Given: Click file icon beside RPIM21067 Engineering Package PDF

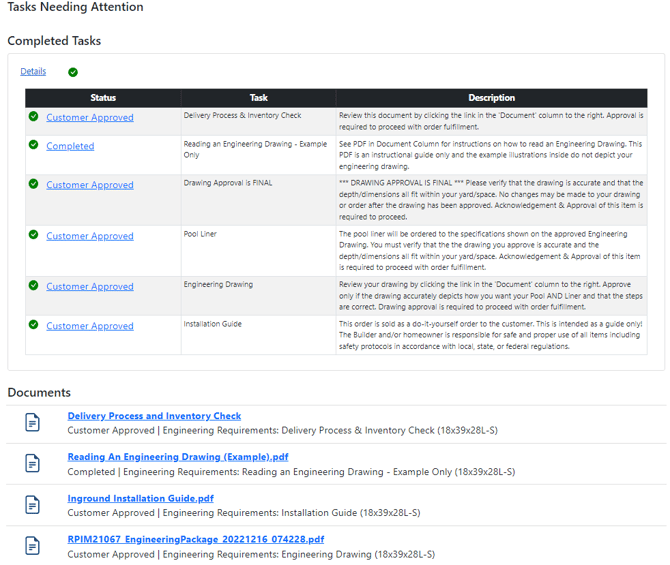Looking at the screenshot, I should [x=33, y=545].
